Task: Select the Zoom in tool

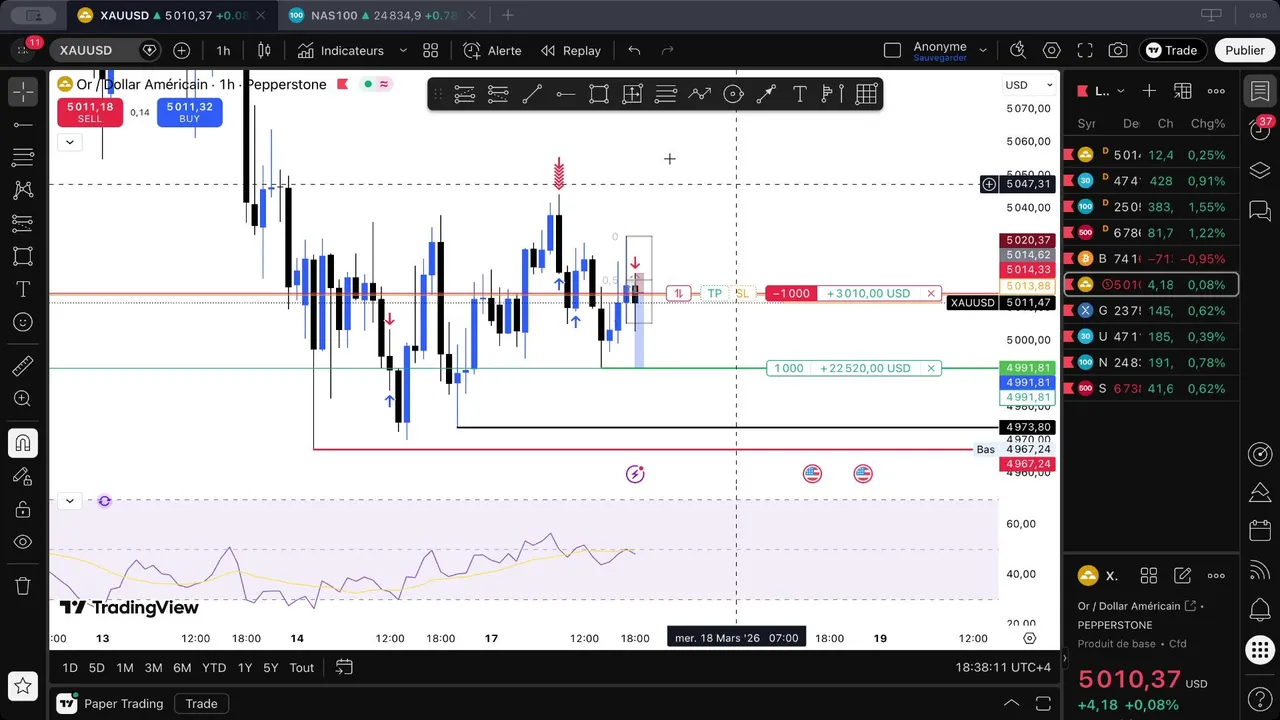Action: [x=22, y=399]
